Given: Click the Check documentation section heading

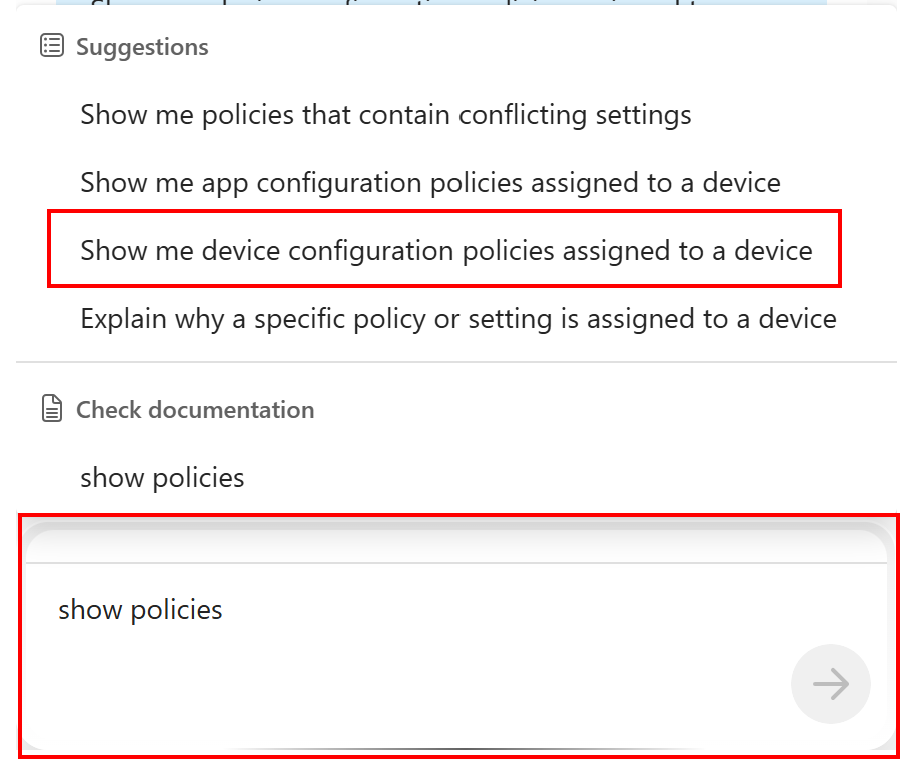Looking at the screenshot, I should 195,410.
